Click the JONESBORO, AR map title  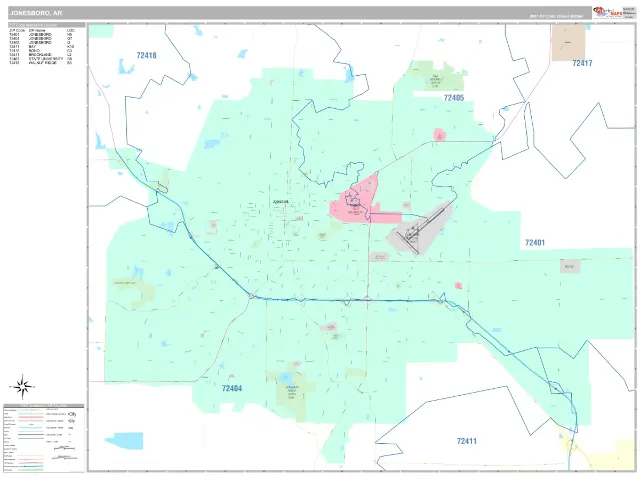pyautogui.click(x=36, y=13)
